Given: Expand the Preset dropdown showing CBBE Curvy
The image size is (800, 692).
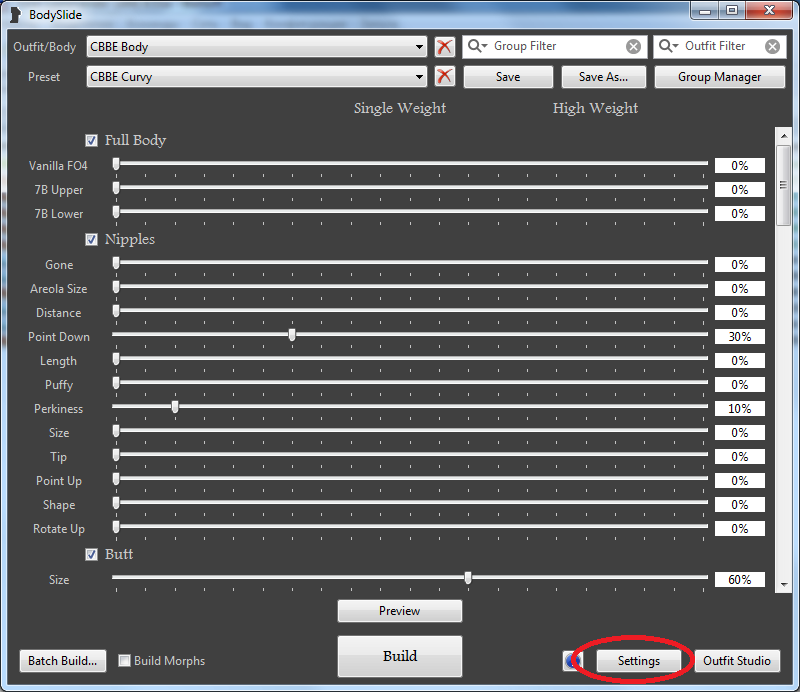Looking at the screenshot, I should (256, 77).
